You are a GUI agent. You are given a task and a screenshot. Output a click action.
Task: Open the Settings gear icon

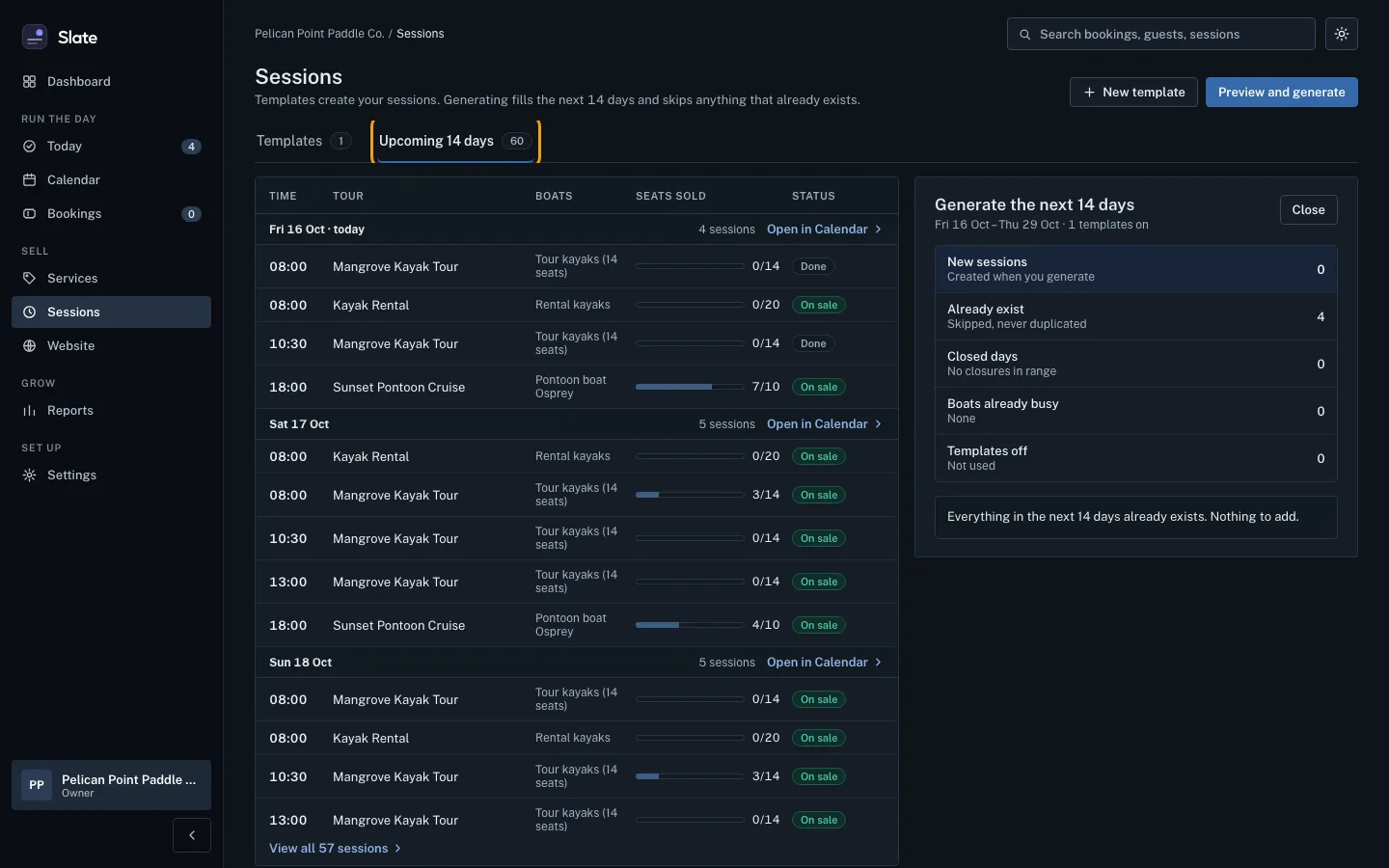pyautogui.click(x=29, y=475)
